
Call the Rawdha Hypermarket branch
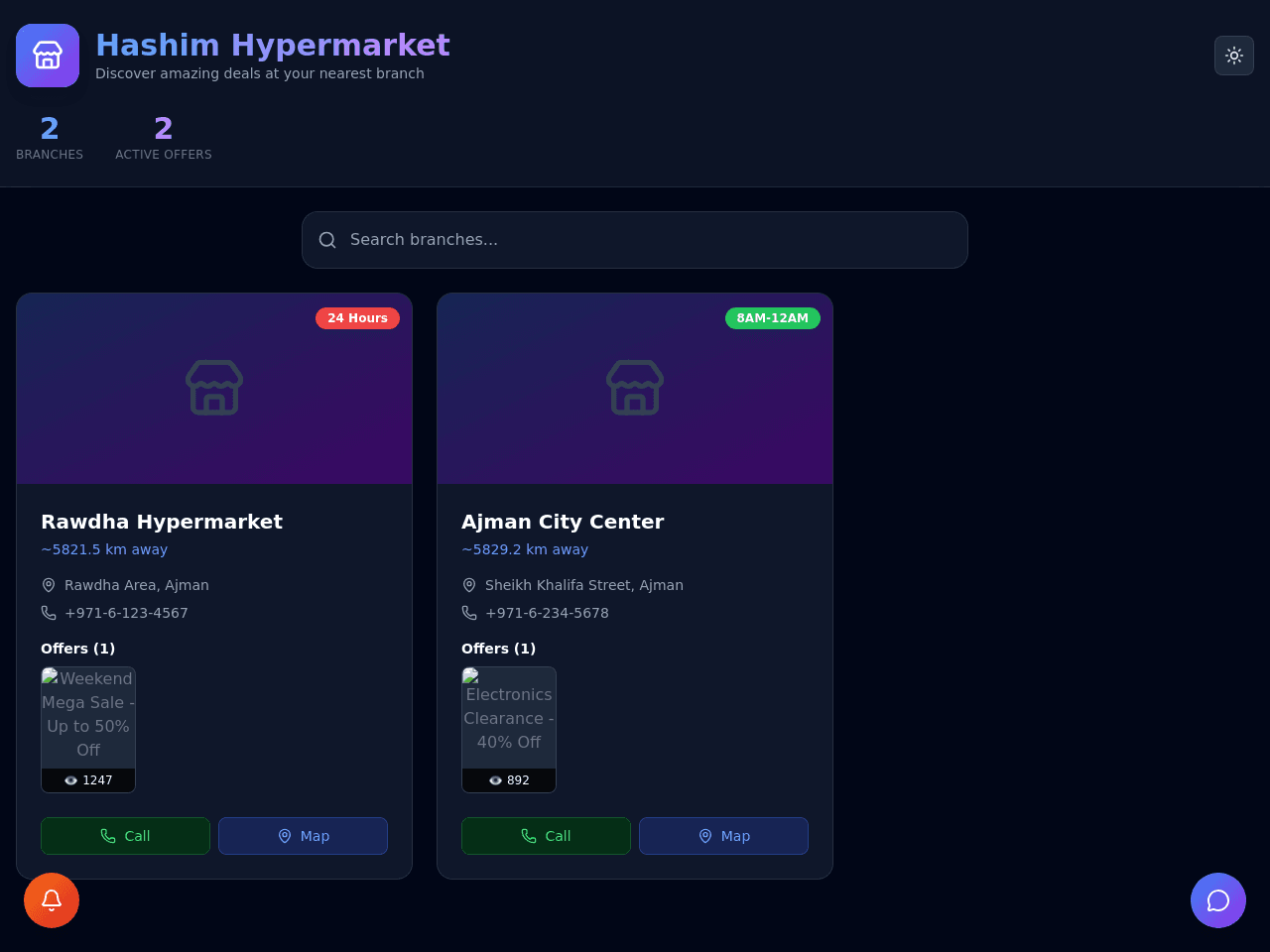(x=125, y=836)
